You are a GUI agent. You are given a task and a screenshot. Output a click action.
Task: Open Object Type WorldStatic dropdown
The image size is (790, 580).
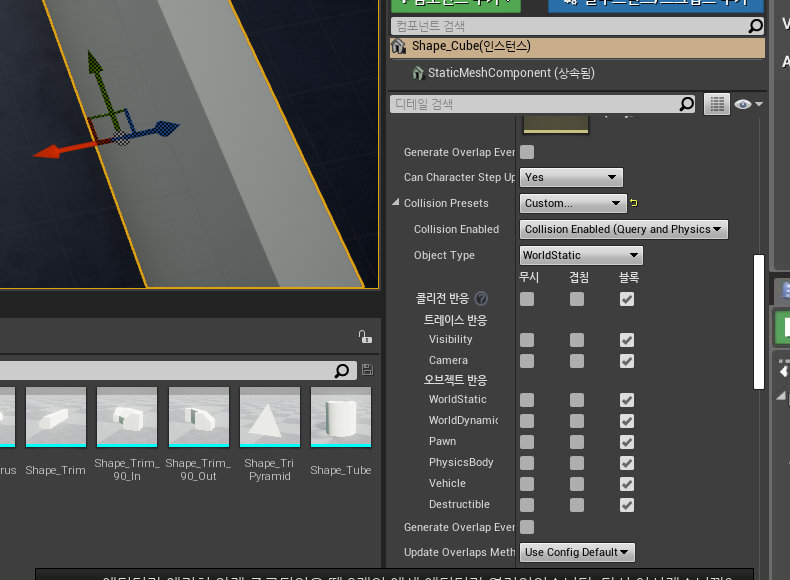[x=581, y=255]
